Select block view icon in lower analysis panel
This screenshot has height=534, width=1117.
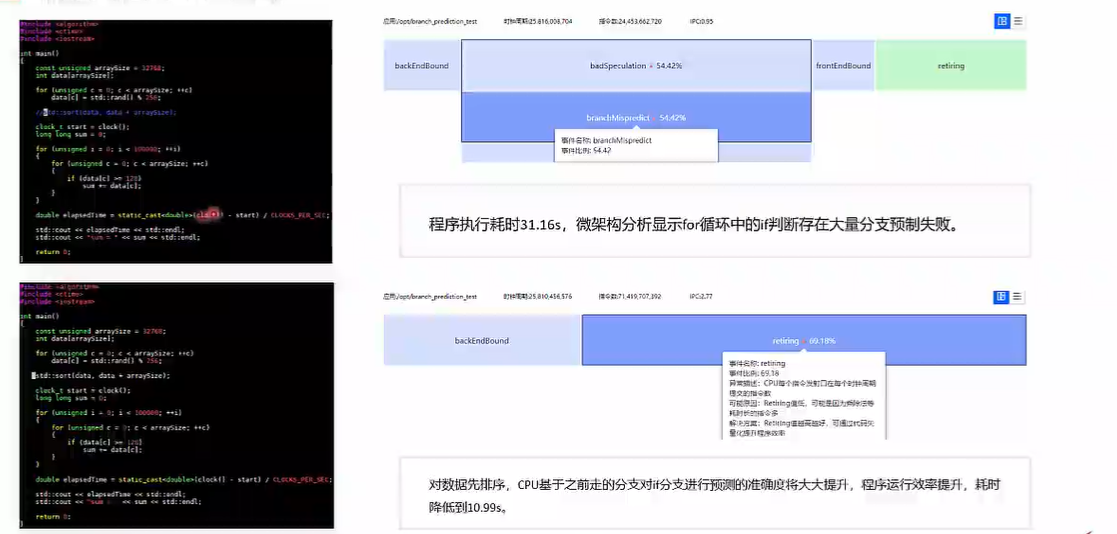[x=1002, y=297]
